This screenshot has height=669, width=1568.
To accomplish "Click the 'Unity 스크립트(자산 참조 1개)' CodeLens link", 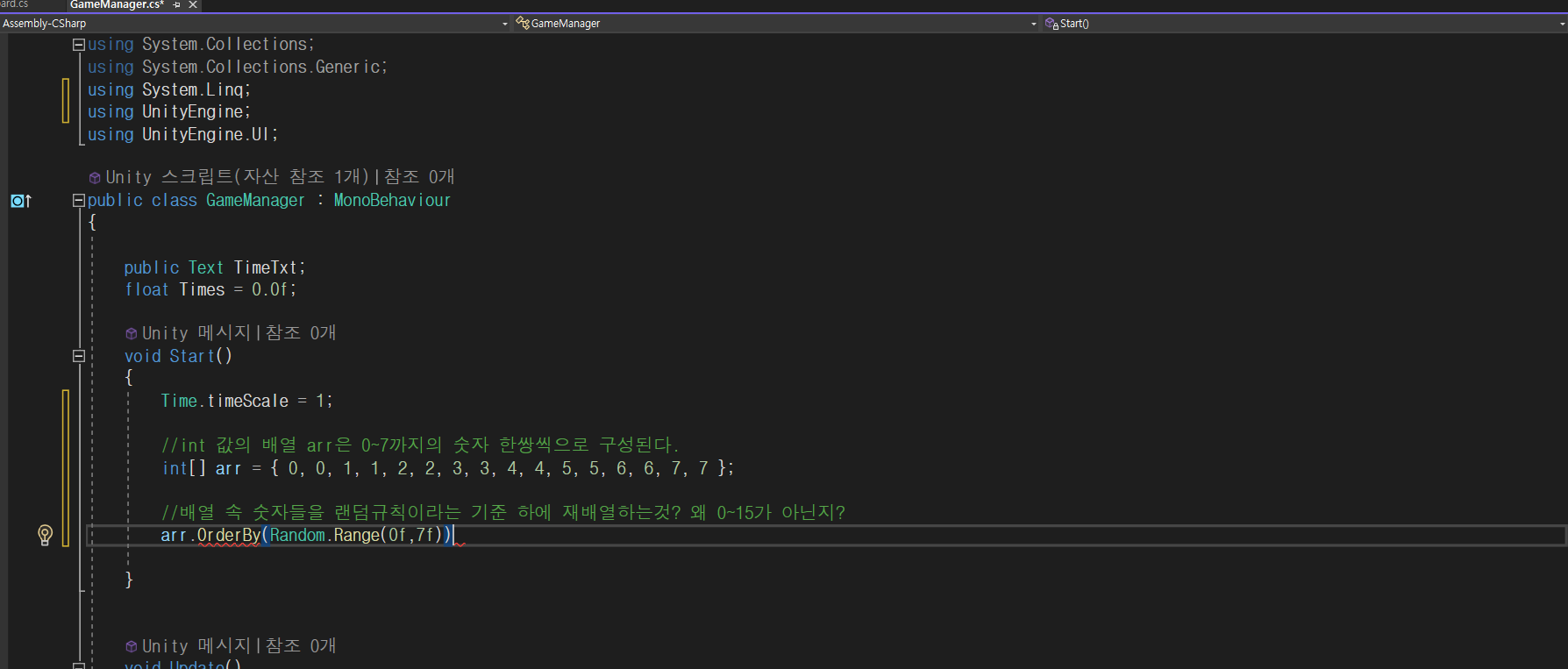I will (x=238, y=177).
